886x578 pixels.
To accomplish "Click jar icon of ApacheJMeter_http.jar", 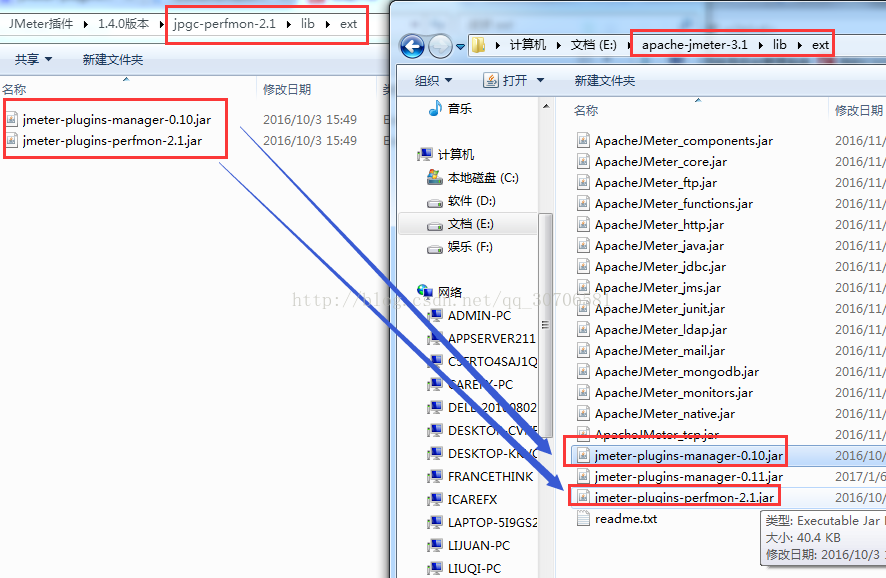I will point(583,224).
